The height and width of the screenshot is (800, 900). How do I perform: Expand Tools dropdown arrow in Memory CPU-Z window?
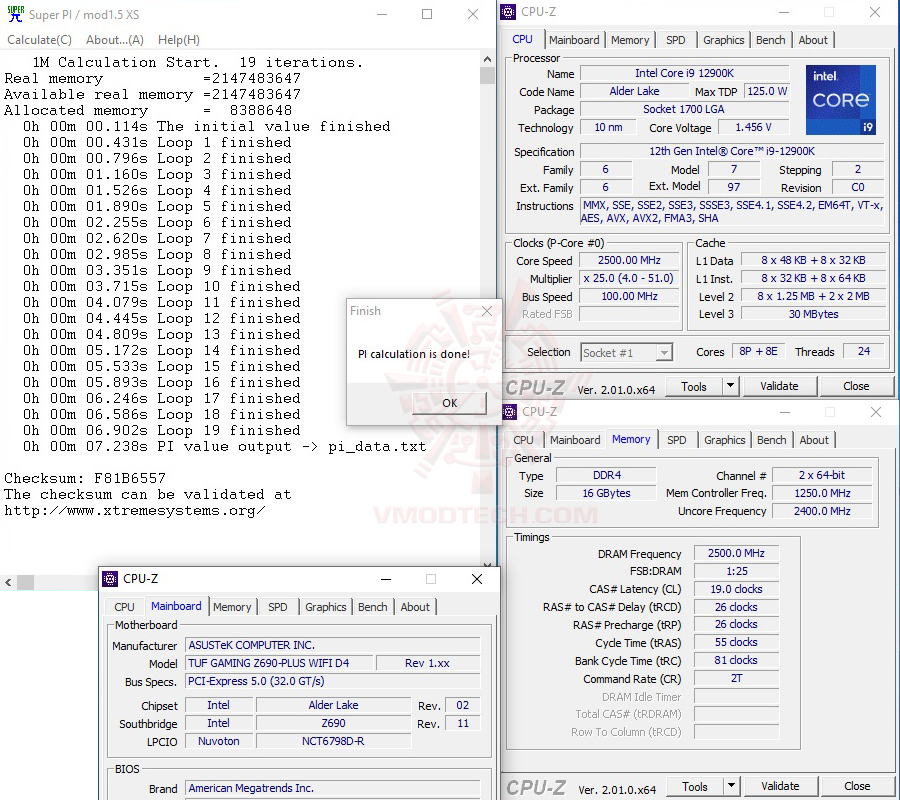(x=731, y=786)
